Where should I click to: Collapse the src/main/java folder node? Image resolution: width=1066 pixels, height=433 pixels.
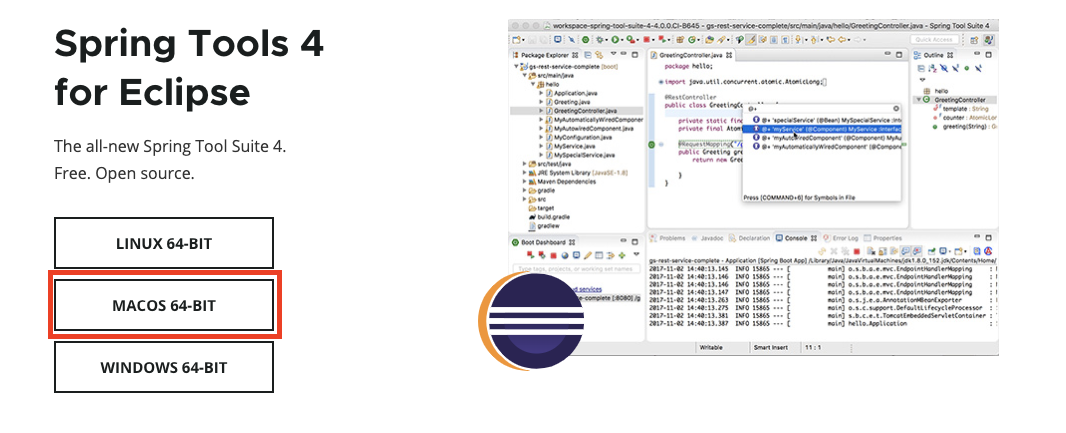pyautogui.click(x=525, y=75)
